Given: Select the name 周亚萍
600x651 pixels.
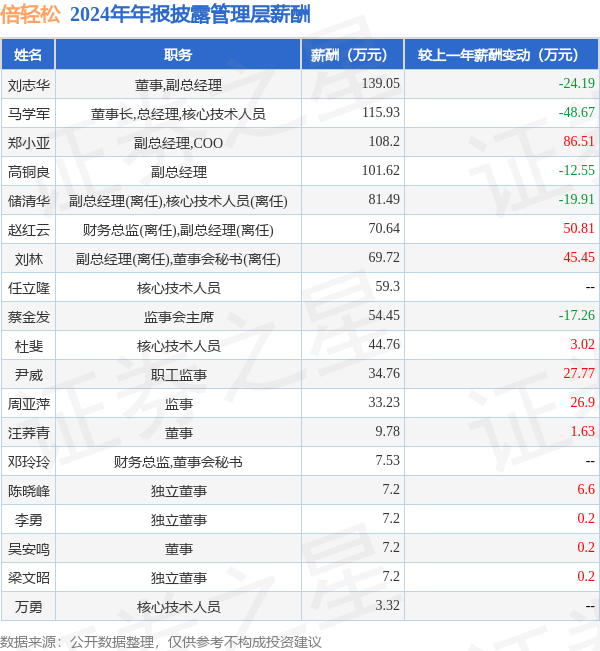Looking at the screenshot, I should pos(29,404).
